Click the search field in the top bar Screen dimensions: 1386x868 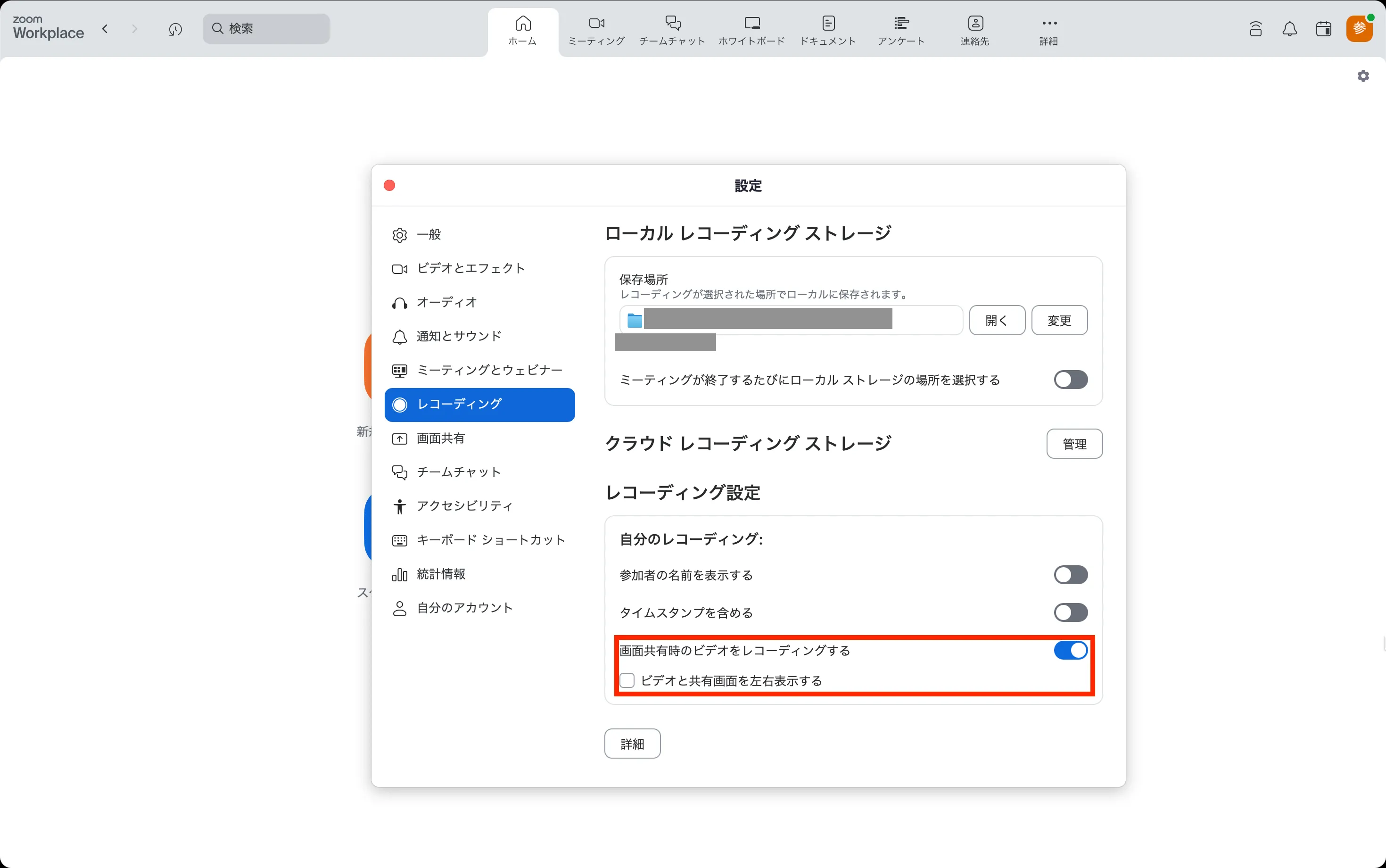[x=266, y=29]
